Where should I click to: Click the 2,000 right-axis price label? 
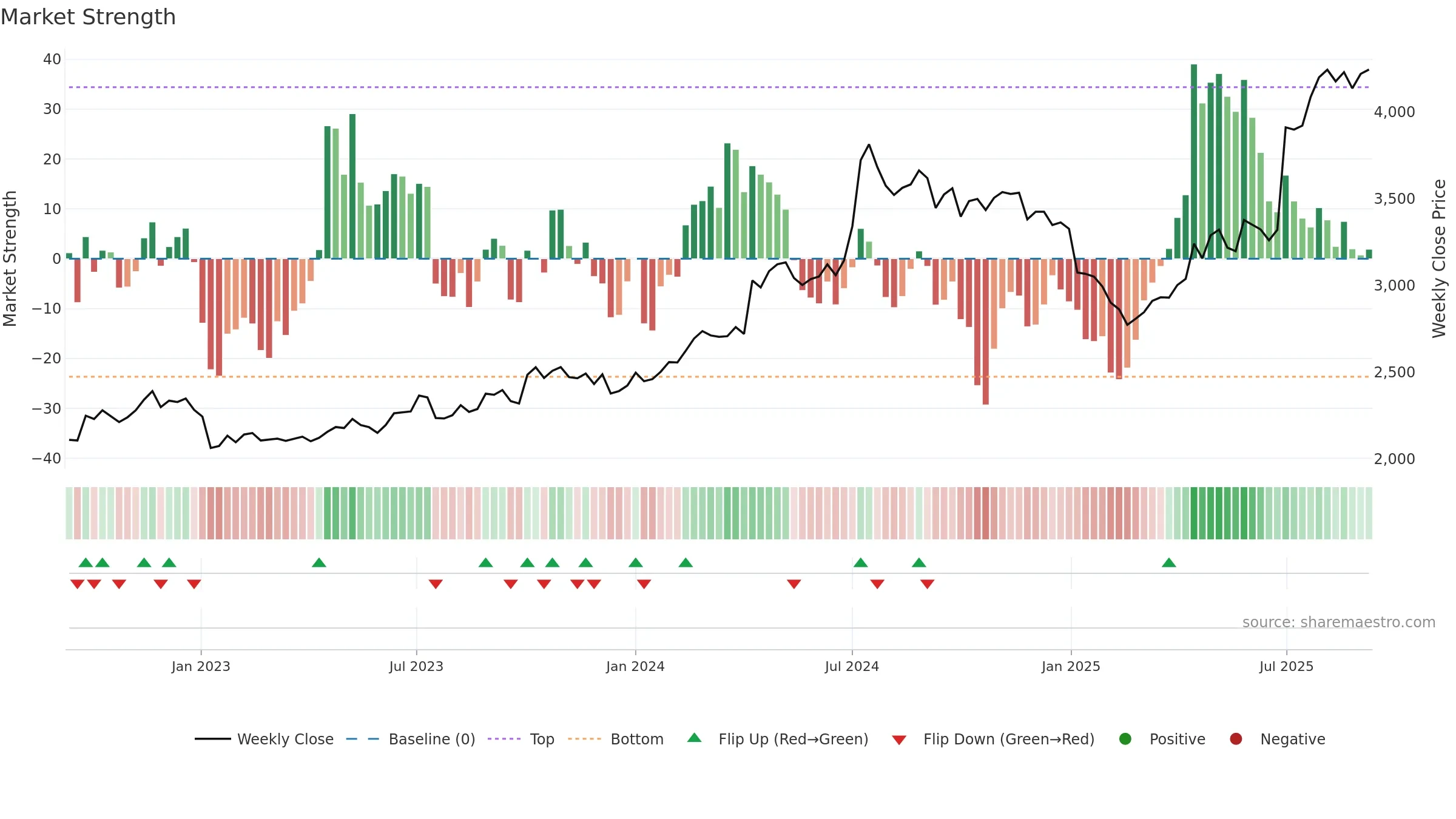click(x=1394, y=459)
